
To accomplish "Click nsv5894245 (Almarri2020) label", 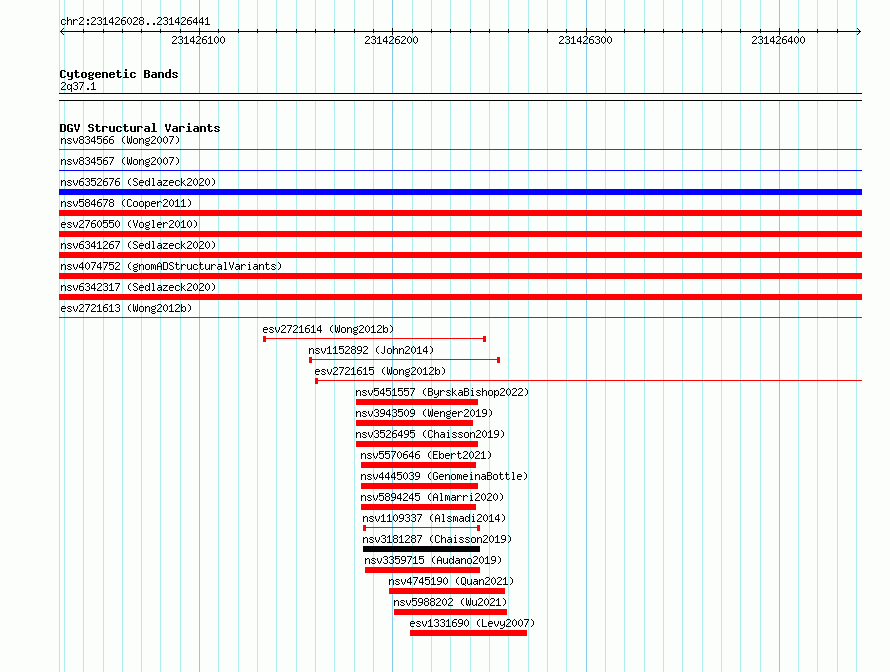I will (432, 497).
